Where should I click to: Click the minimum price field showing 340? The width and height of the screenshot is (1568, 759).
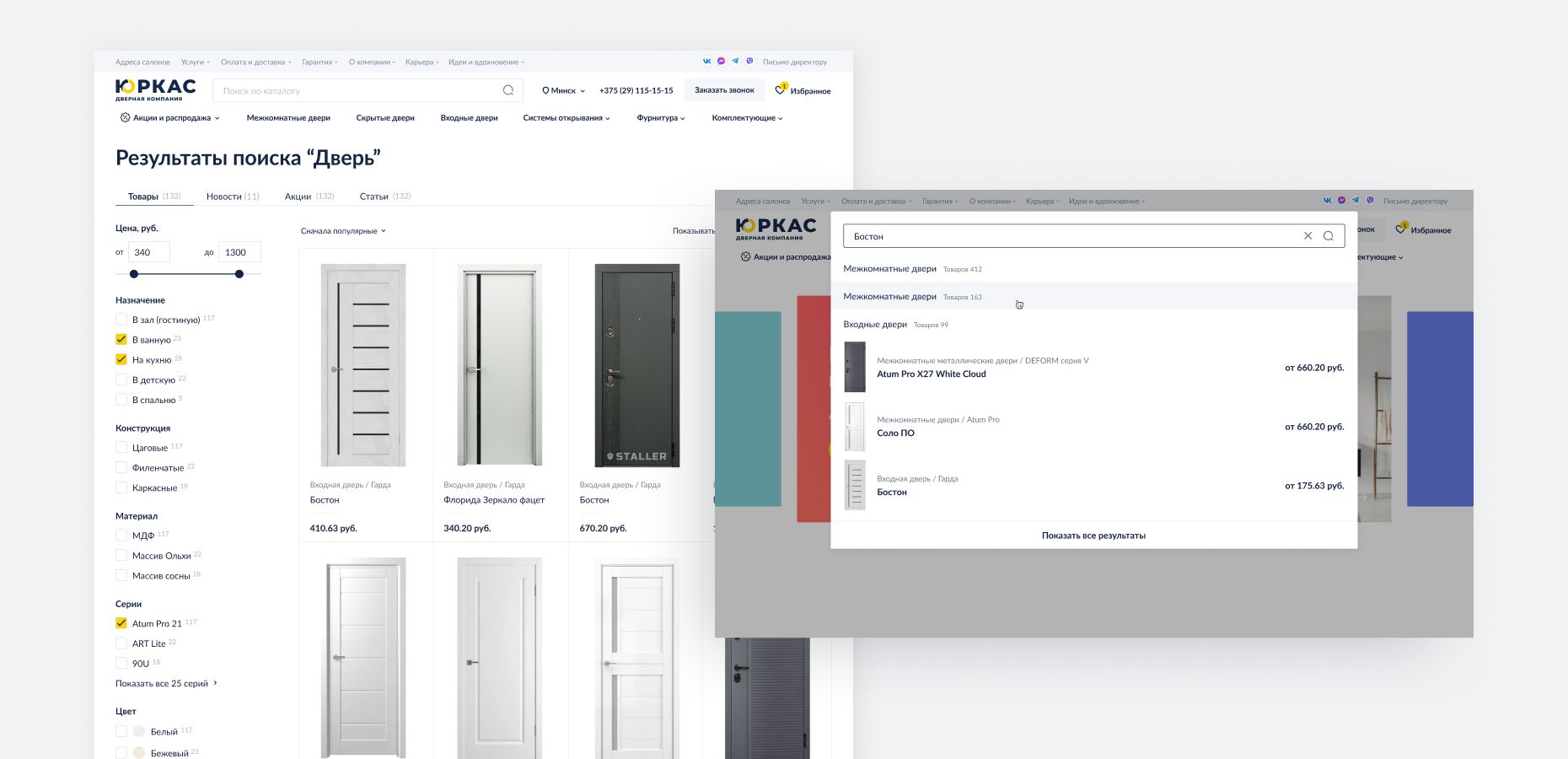click(149, 252)
